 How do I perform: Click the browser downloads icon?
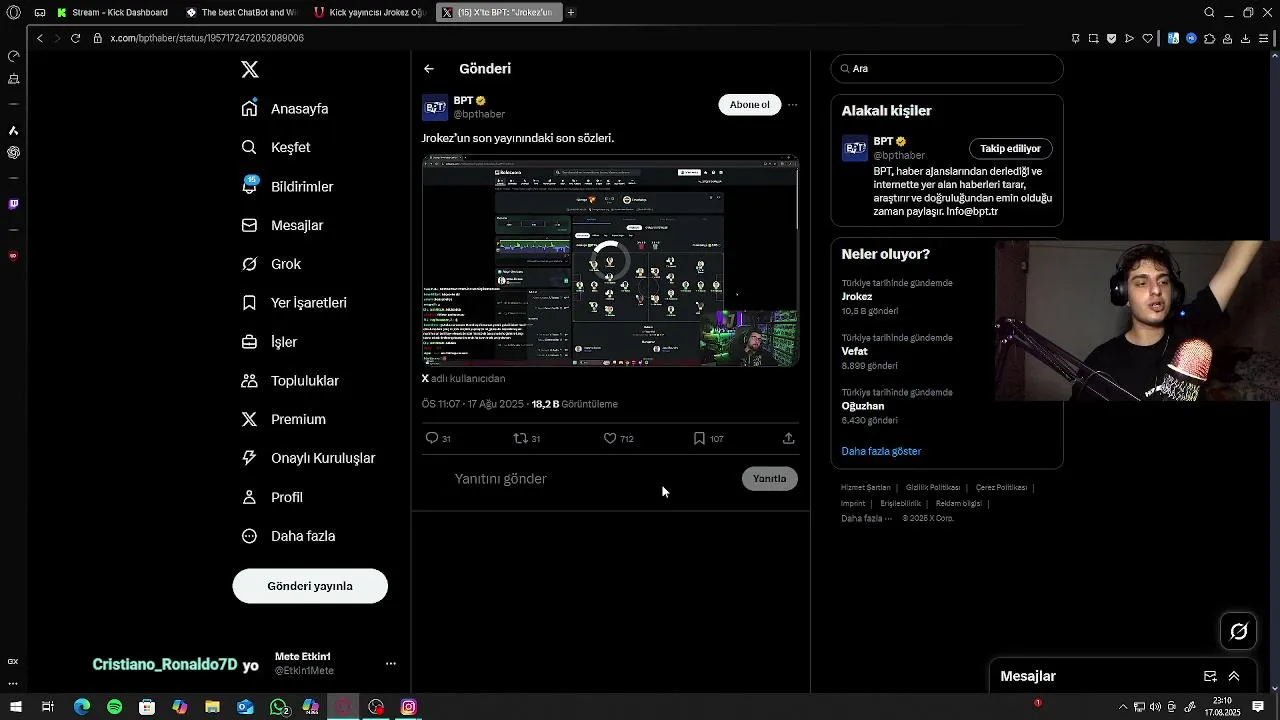tap(1245, 38)
